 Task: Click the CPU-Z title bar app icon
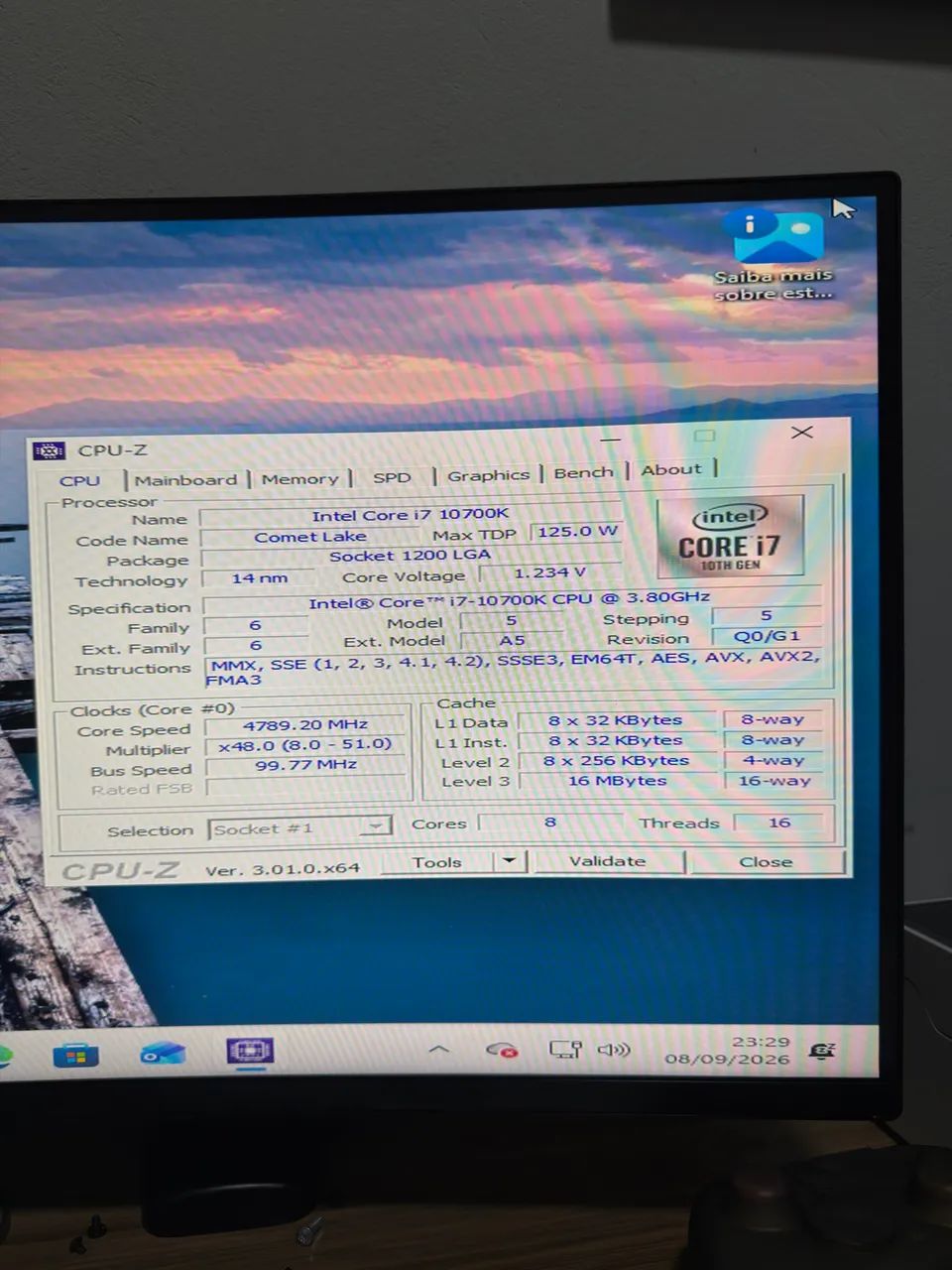[49, 450]
